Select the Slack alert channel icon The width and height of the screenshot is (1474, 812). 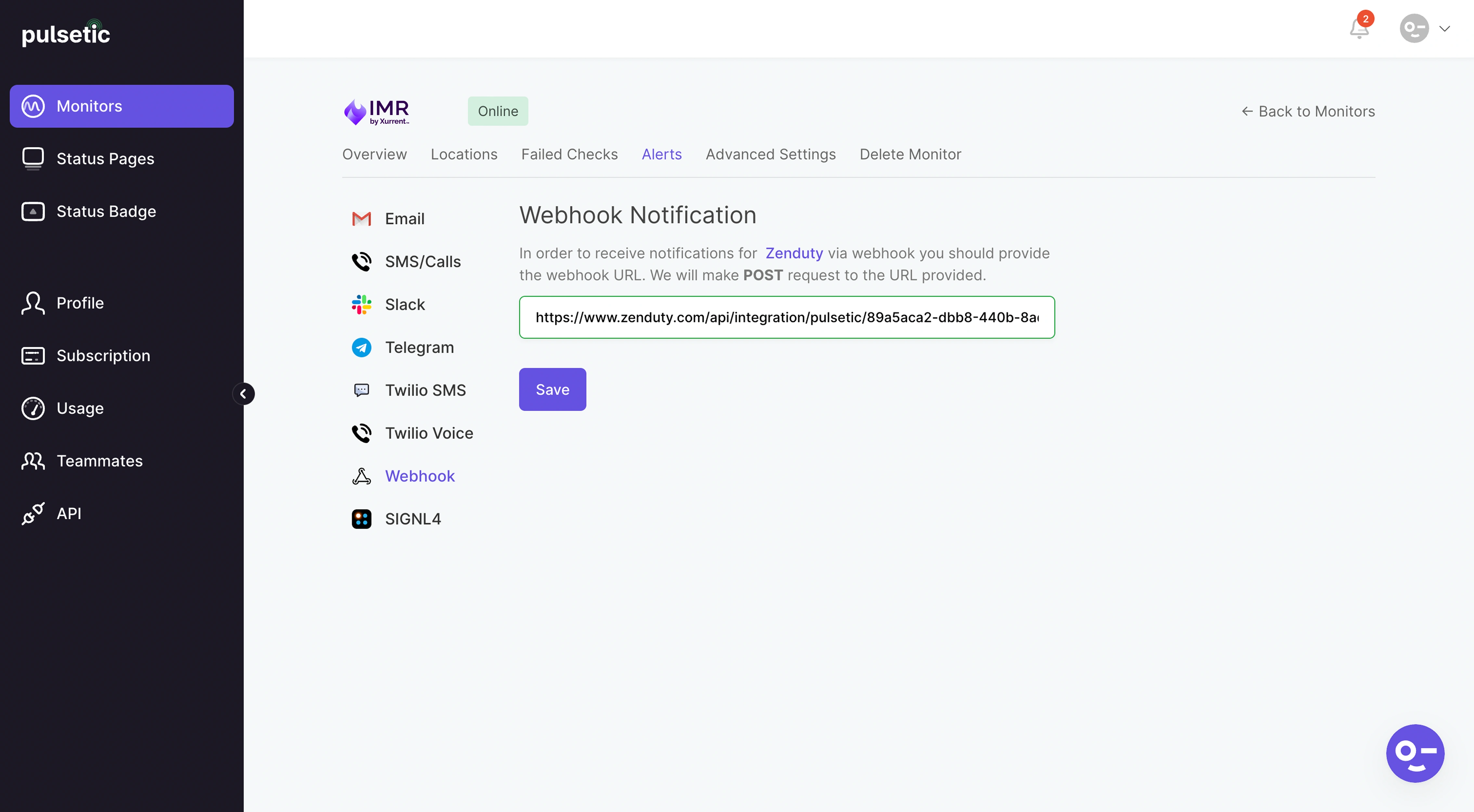click(361, 304)
